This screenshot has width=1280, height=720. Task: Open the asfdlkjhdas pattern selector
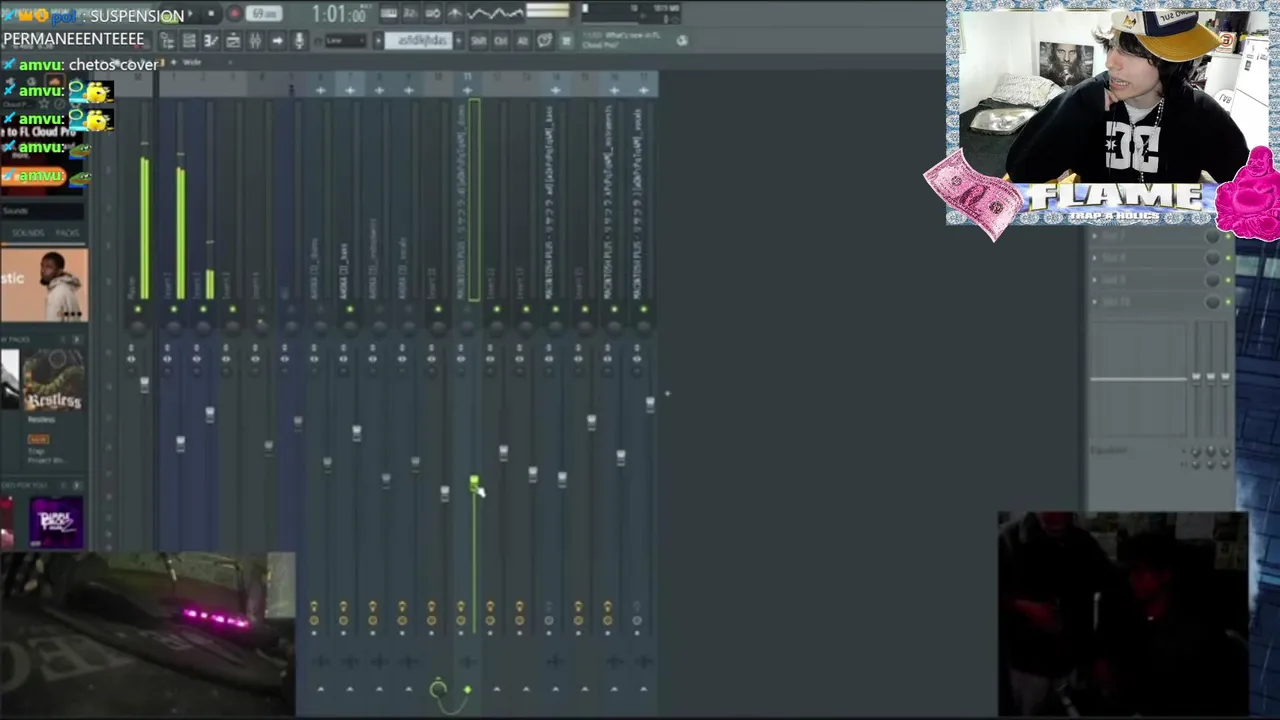tap(418, 40)
